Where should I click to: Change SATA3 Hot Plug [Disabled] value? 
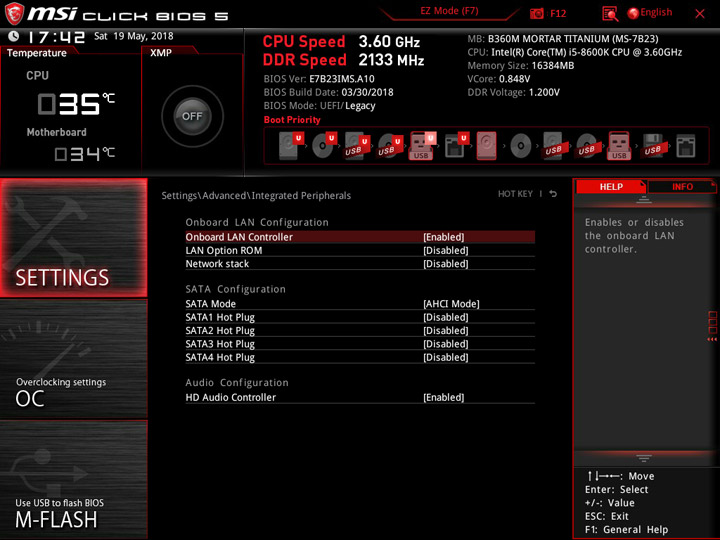pos(445,343)
